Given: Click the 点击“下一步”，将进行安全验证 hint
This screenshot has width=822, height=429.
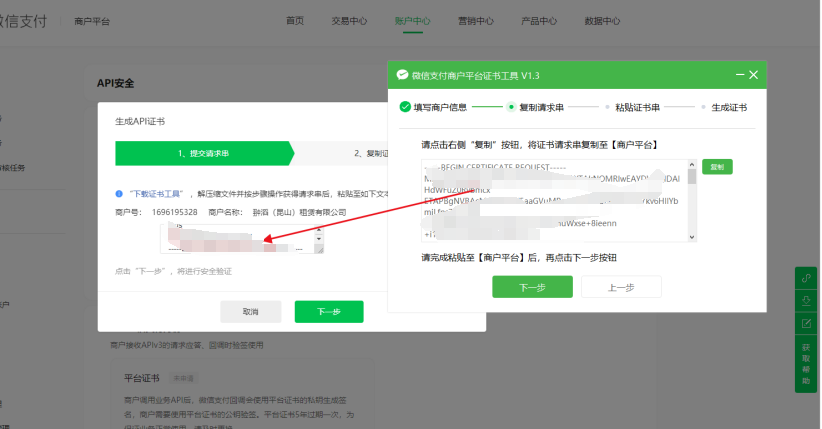Looking at the screenshot, I should (173, 271).
